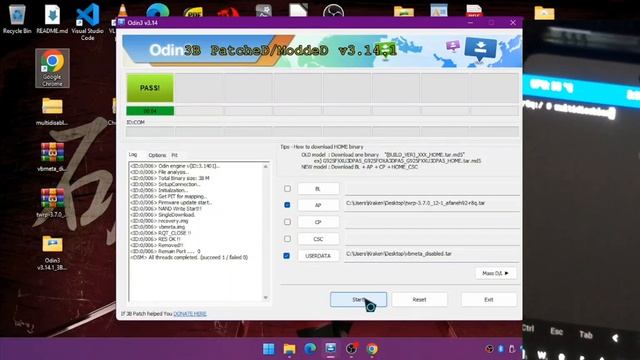Image resolution: width=640 pixels, height=360 pixels.
Task: Uncheck the AP file checkbox
Action: point(287,205)
